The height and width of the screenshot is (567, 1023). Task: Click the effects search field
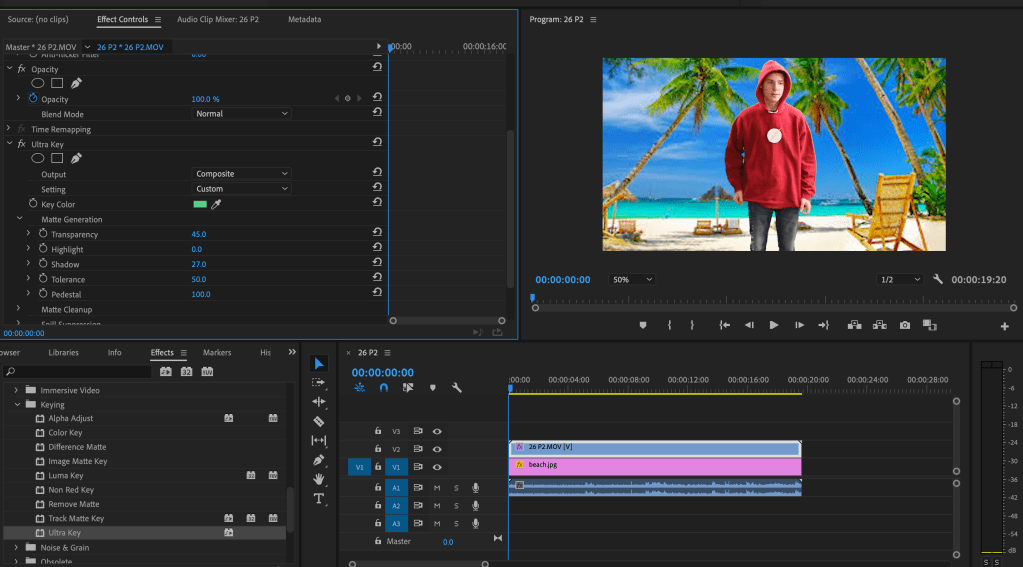[78, 372]
